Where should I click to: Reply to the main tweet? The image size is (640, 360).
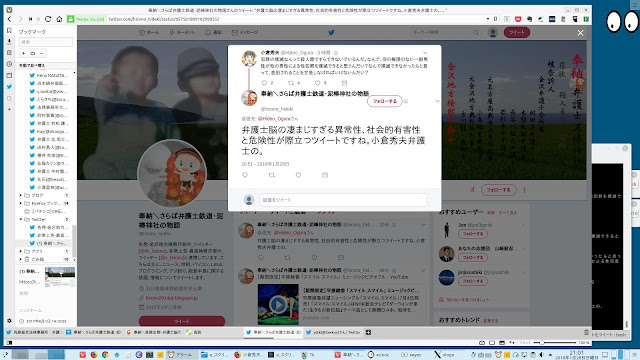click(245, 175)
